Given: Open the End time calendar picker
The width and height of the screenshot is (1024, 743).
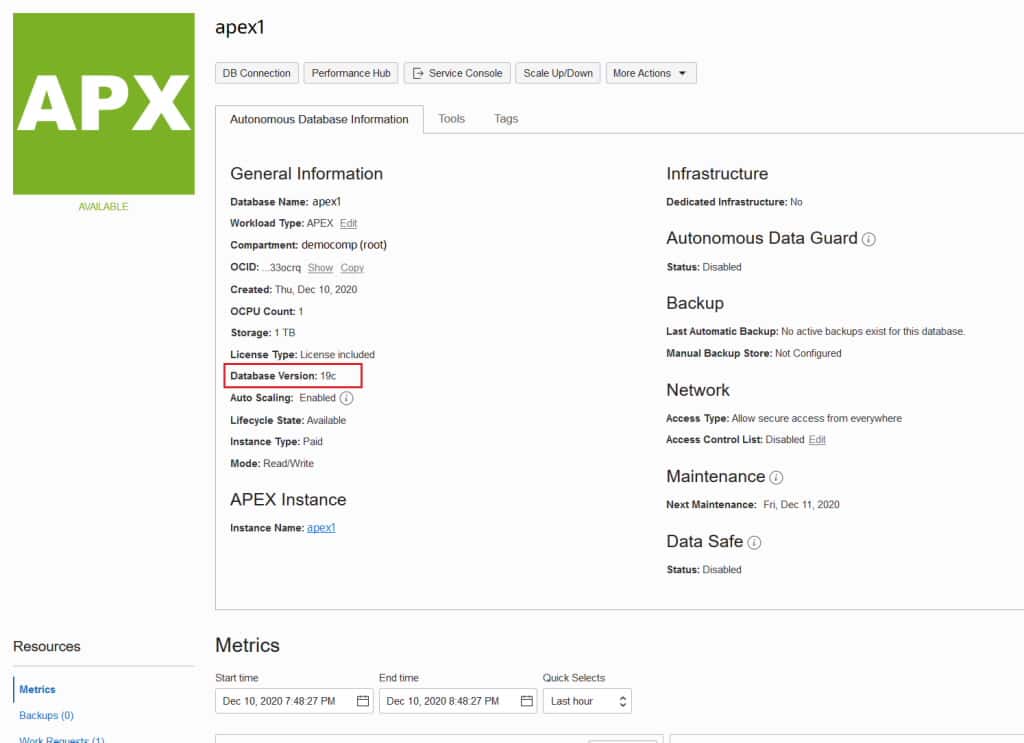Looking at the screenshot, I should point(527,701).
